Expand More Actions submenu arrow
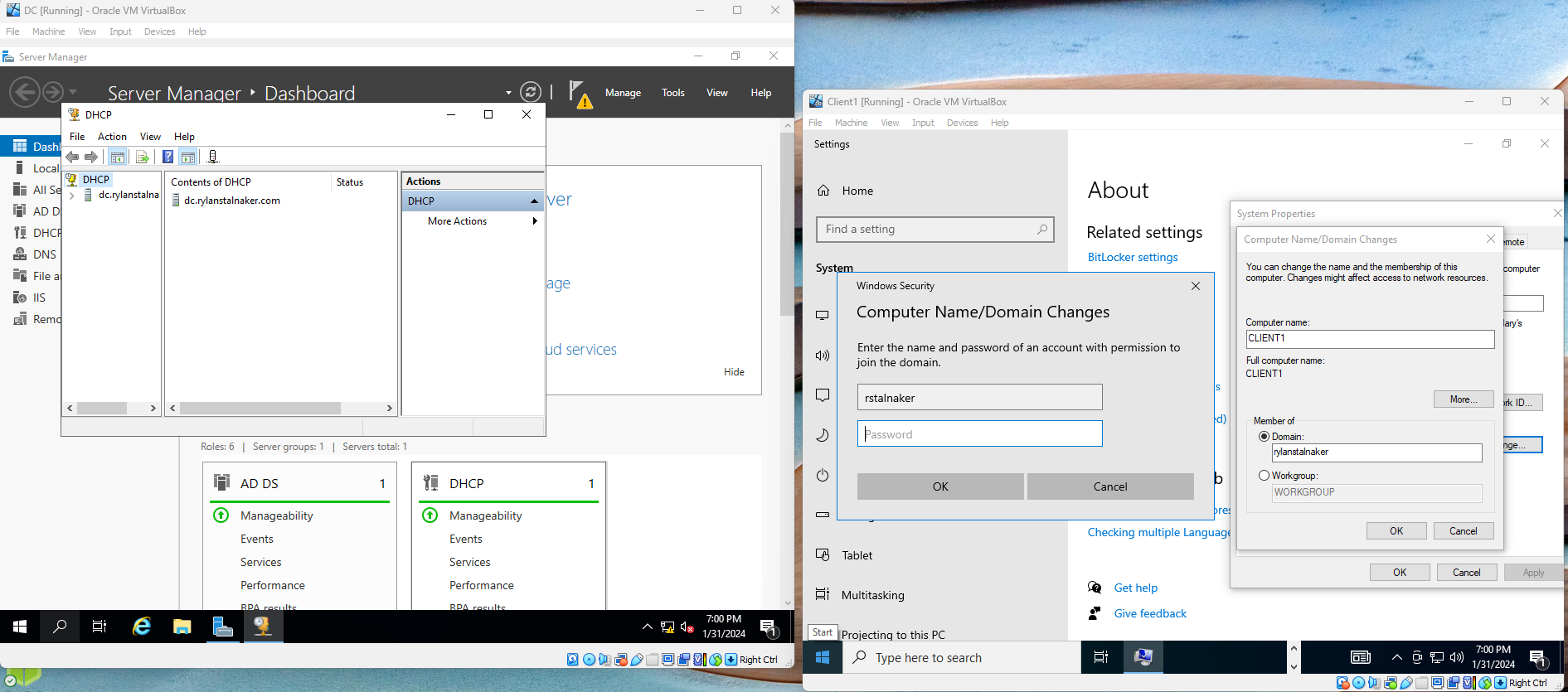Viewport: 1568px width, 692px height. 535,221
